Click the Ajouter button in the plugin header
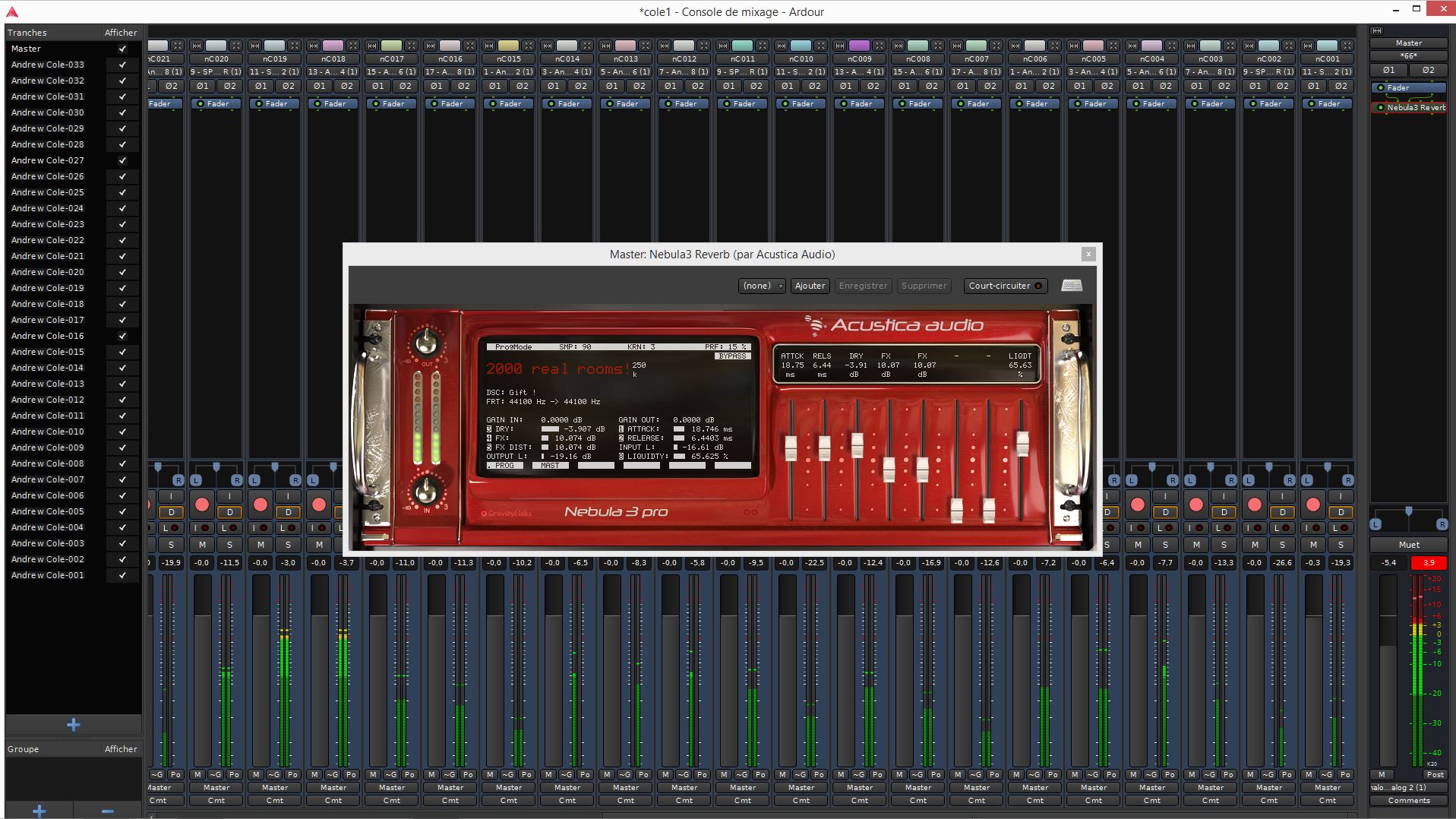The image size is (1456, 819). point(810,286)
